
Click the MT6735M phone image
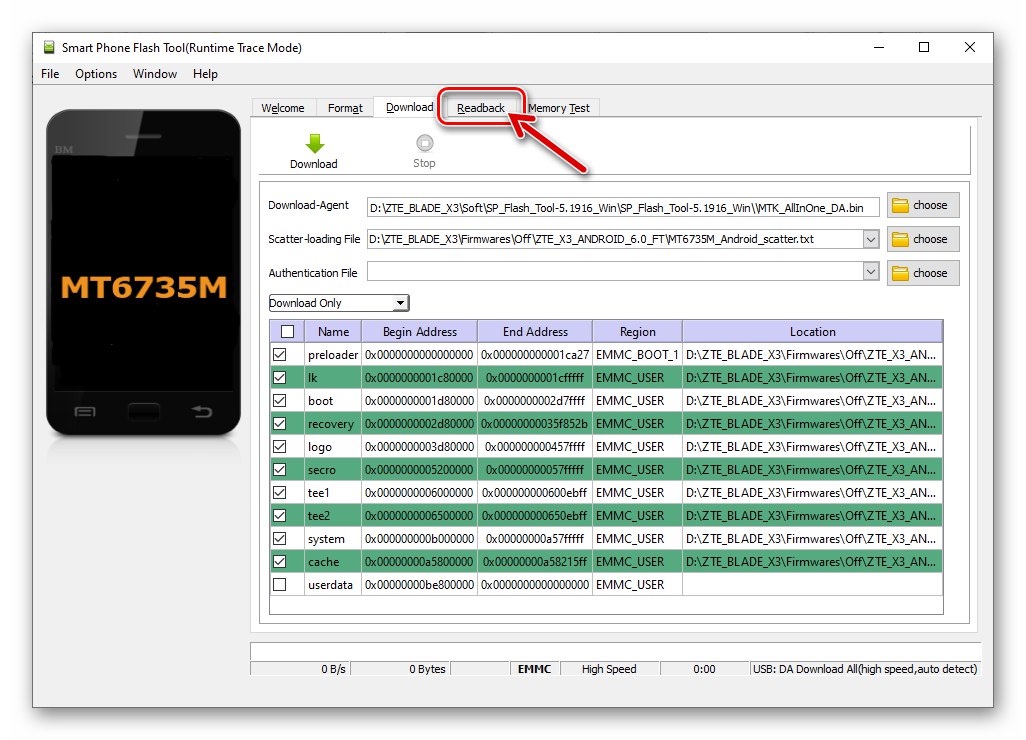point(144,272)
